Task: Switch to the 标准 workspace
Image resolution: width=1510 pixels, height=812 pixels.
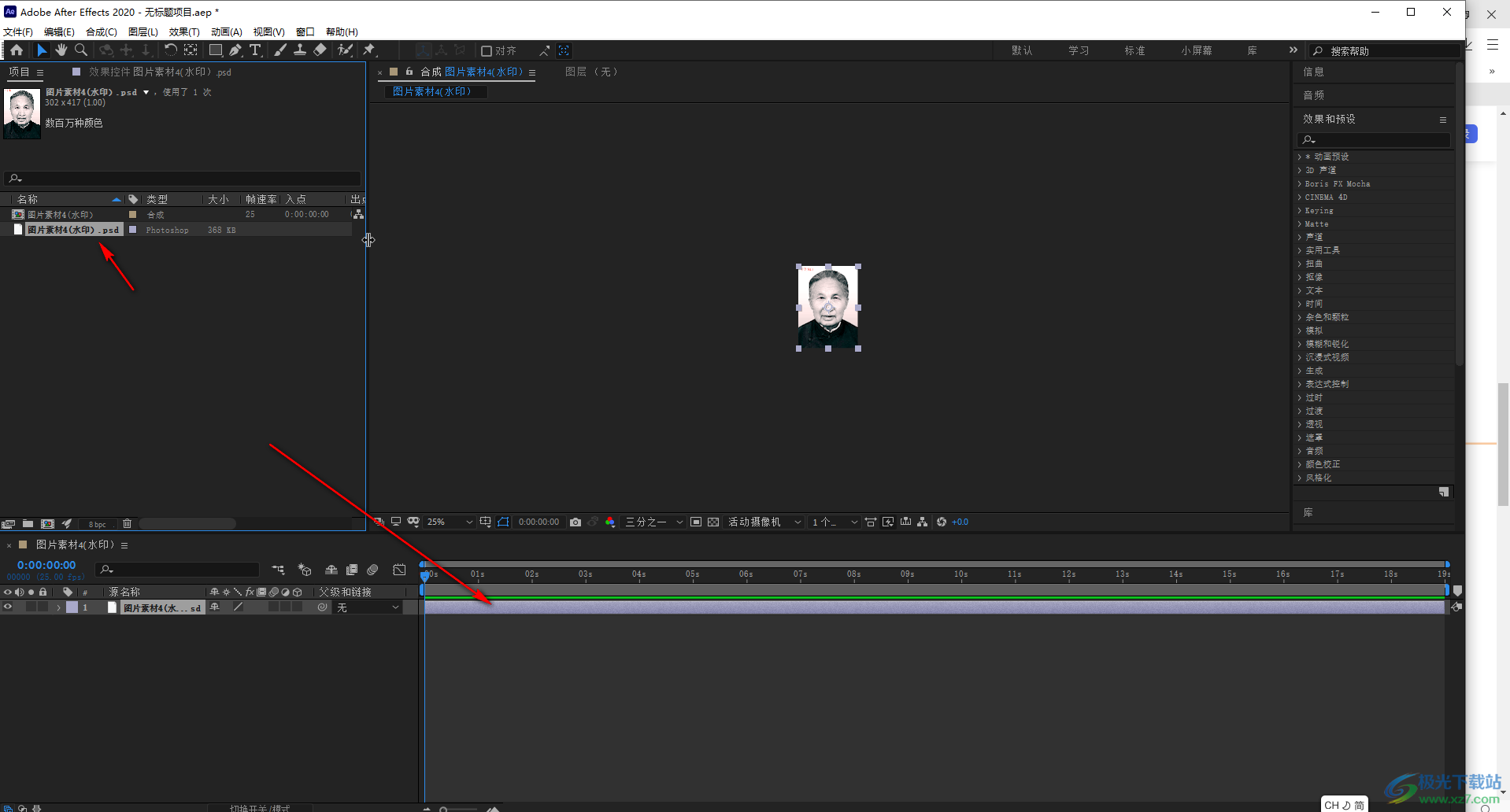Action: click(1134, 51)
